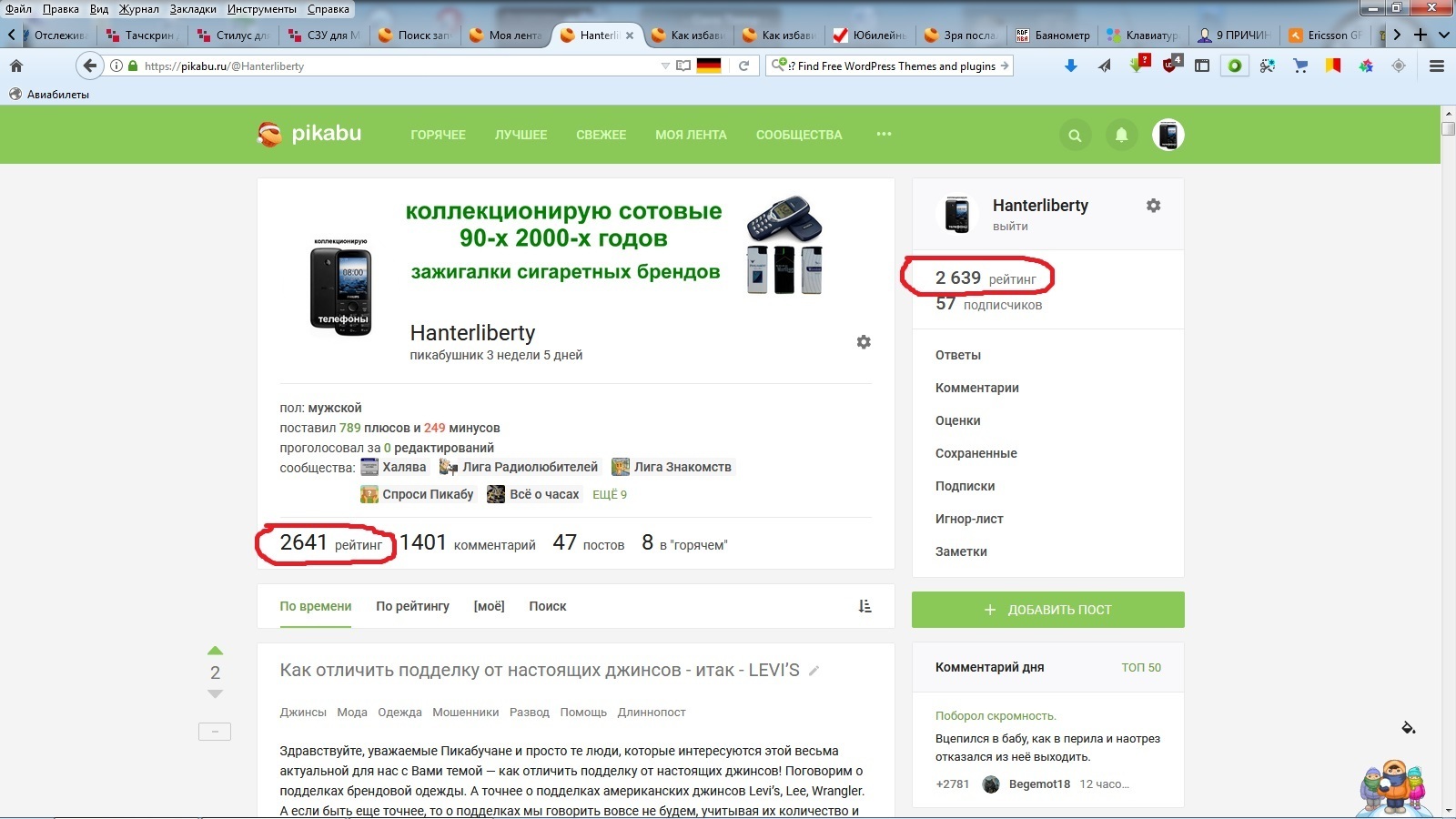Edit post title with pencil icon
Image resolution: width=1456 pixels, height=819 pixels.
click(814, 671)
